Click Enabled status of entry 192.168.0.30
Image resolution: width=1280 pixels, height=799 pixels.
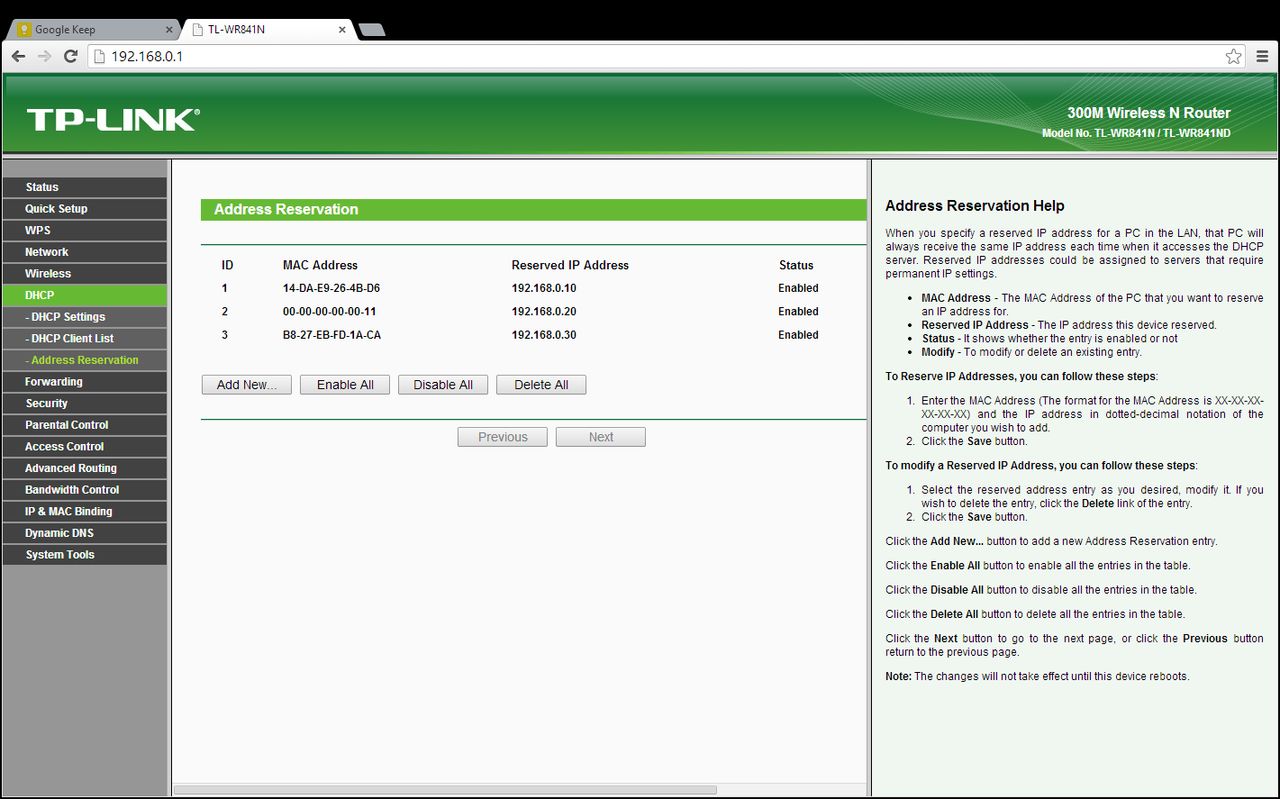[x=798, y=335]
